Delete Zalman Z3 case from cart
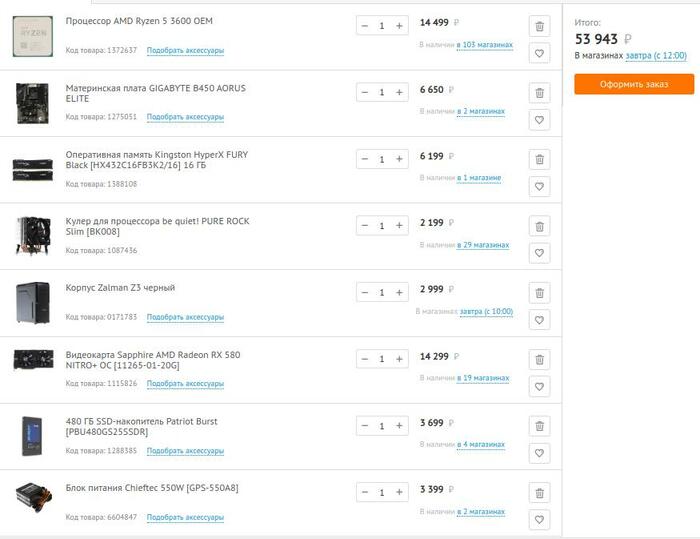The image size is (700, 539). (x=539, y=293)
